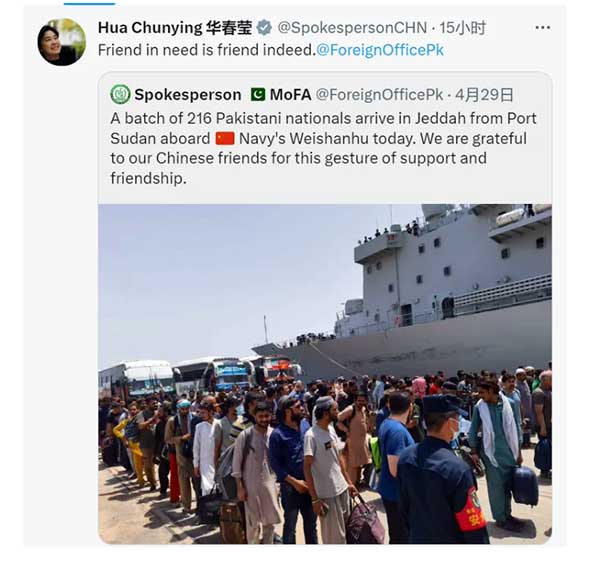The height and width of the screenshot is (565, 600).
Task: Click the Hua Chunying display name
Action: pos(175,28)
